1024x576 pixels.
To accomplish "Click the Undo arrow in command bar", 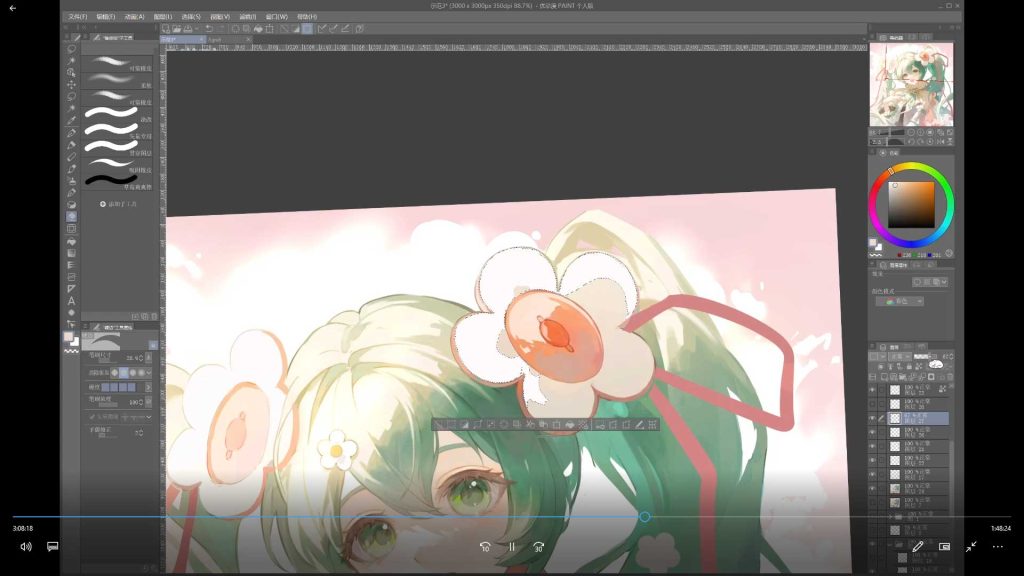I will coord(209,29).
